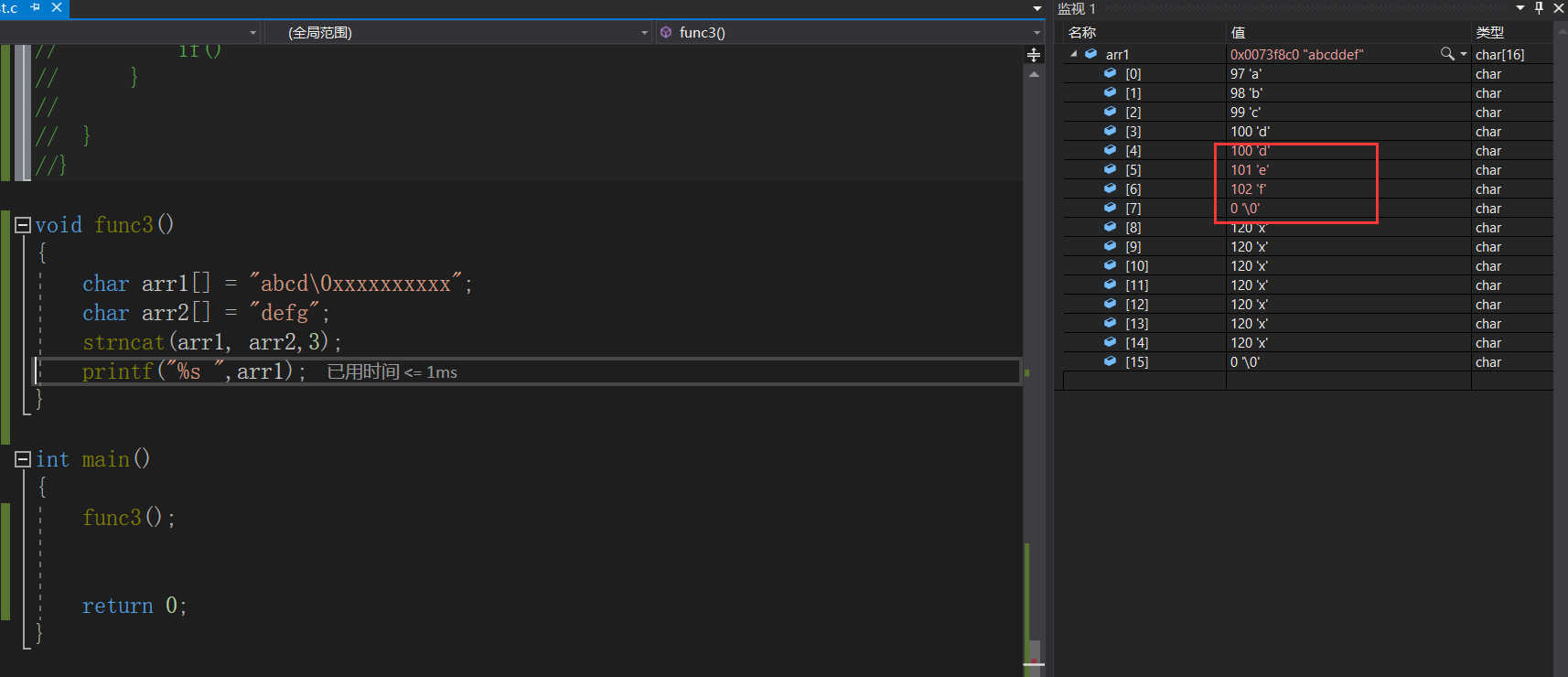Viewport: 1568px width, 677px height.
Task: Select watch element [14] icon
Action: click(1110, 342)
